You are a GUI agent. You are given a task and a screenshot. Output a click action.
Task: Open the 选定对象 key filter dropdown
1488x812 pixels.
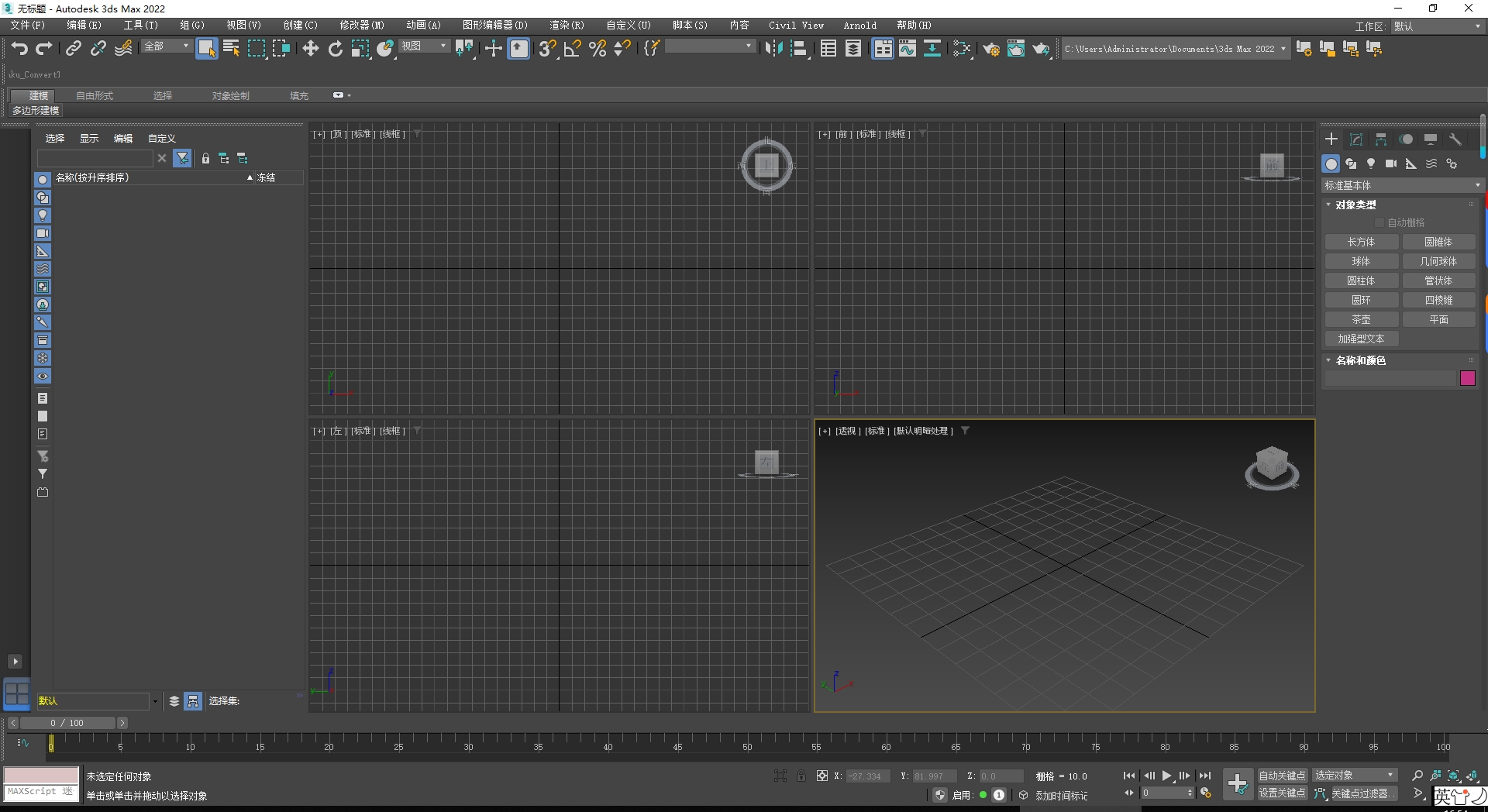point(1353,774)
